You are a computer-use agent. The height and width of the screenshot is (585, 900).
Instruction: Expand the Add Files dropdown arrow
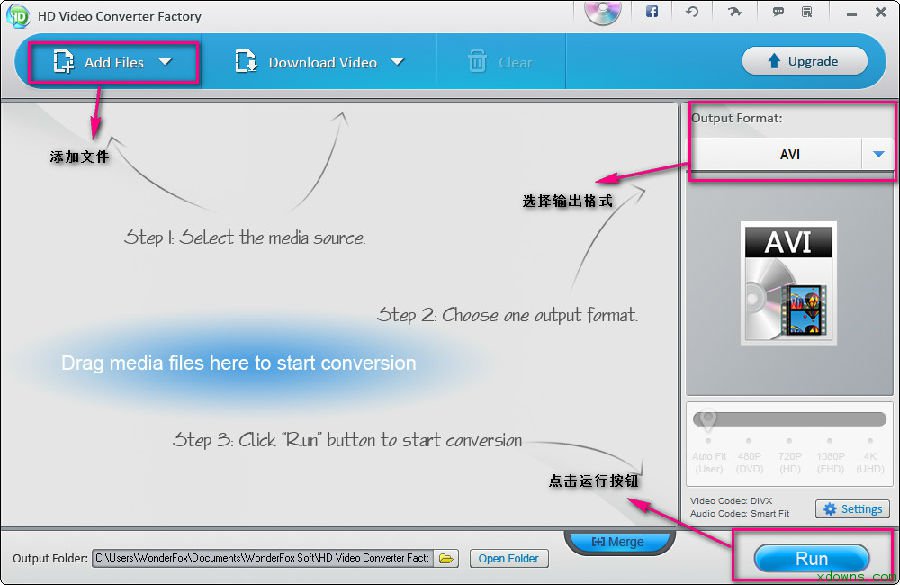pyautogui.click(x=165, y=61)
